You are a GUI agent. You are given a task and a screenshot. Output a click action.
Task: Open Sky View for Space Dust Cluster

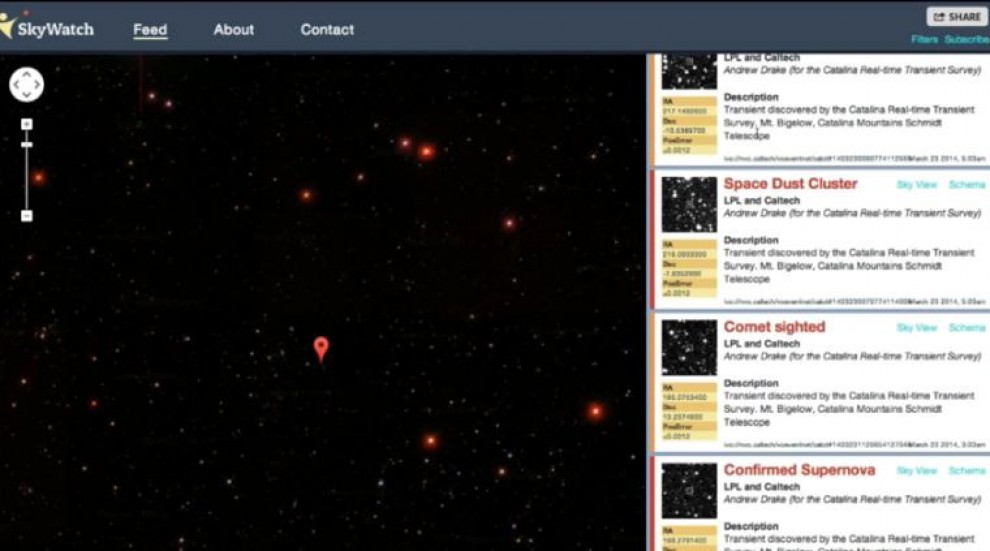[917, 185]
